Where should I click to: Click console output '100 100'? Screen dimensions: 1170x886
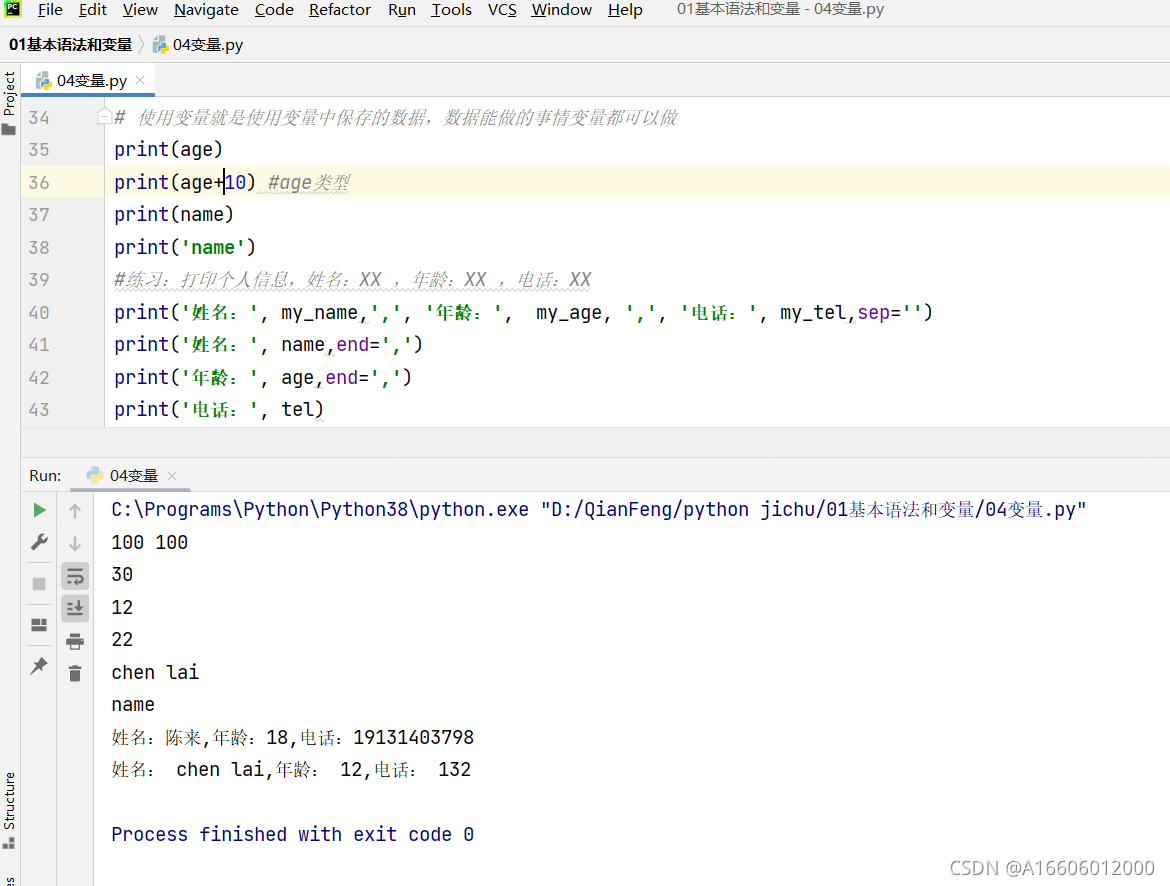coord(149,543)
